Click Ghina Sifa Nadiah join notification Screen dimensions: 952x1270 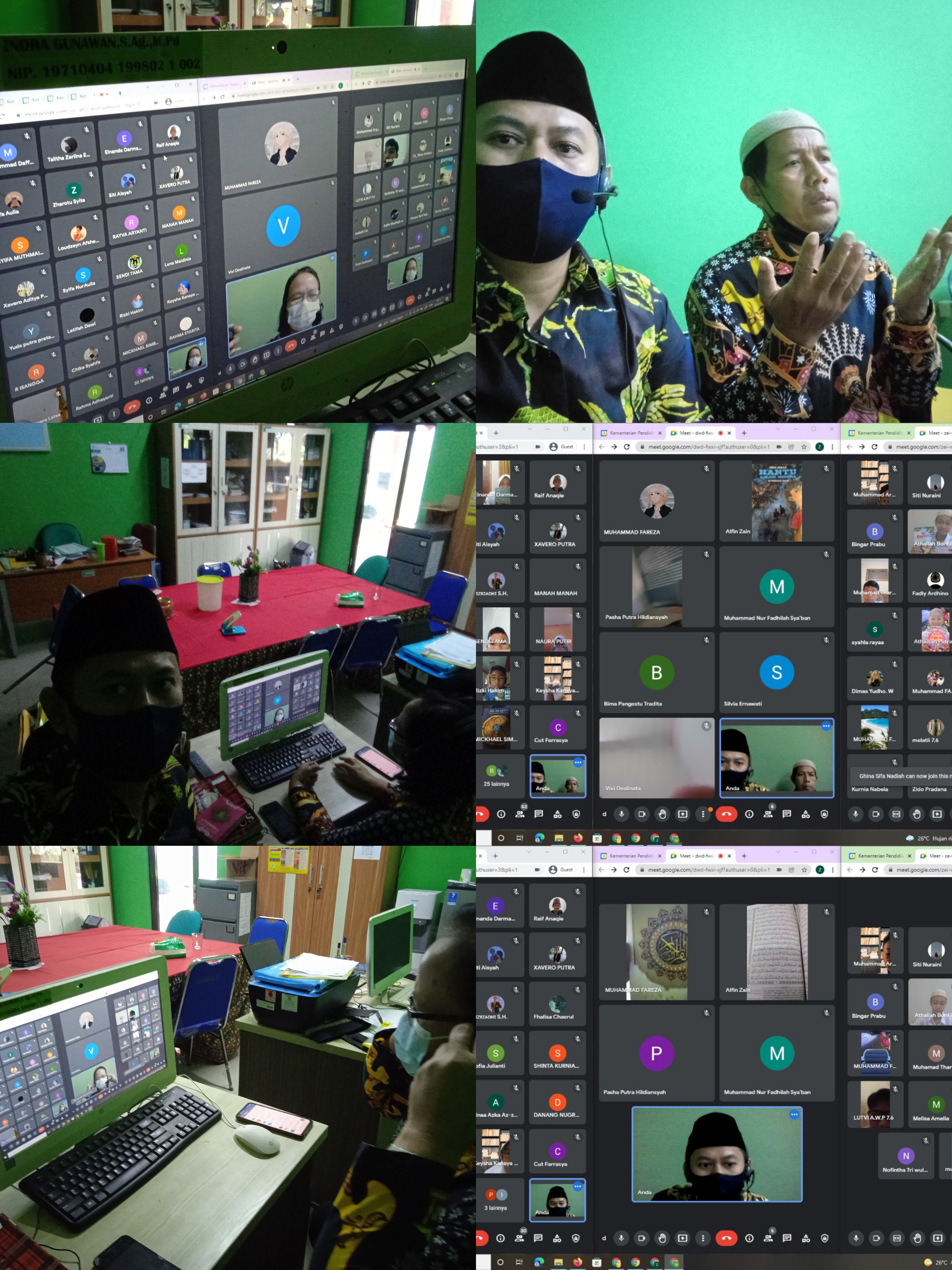[x=901, y=776]
